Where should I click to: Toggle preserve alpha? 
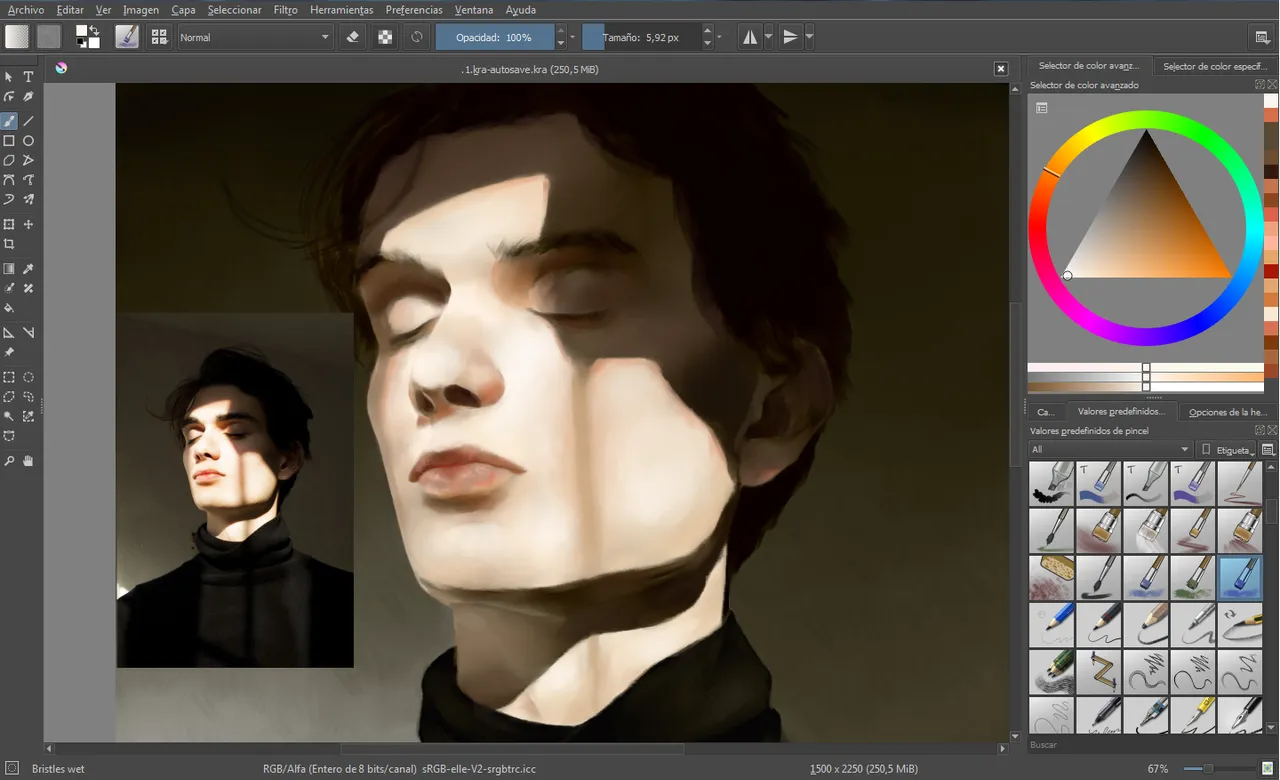(384, 37)
